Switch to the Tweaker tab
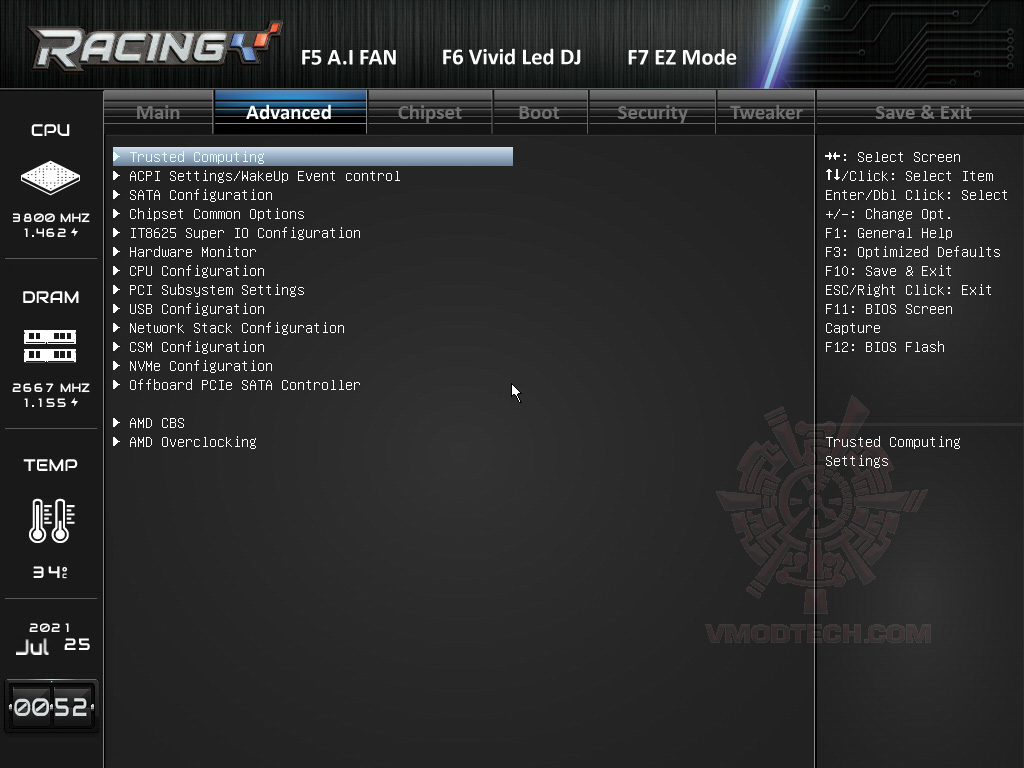Screen dimensions: 1024x768 point(766,112)
